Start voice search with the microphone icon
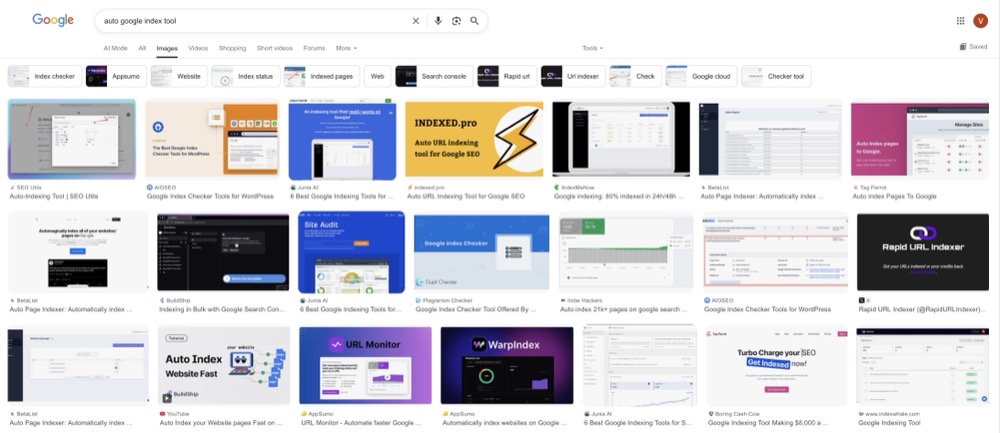Screen dimensions: 1000x433 pos(438,21)
